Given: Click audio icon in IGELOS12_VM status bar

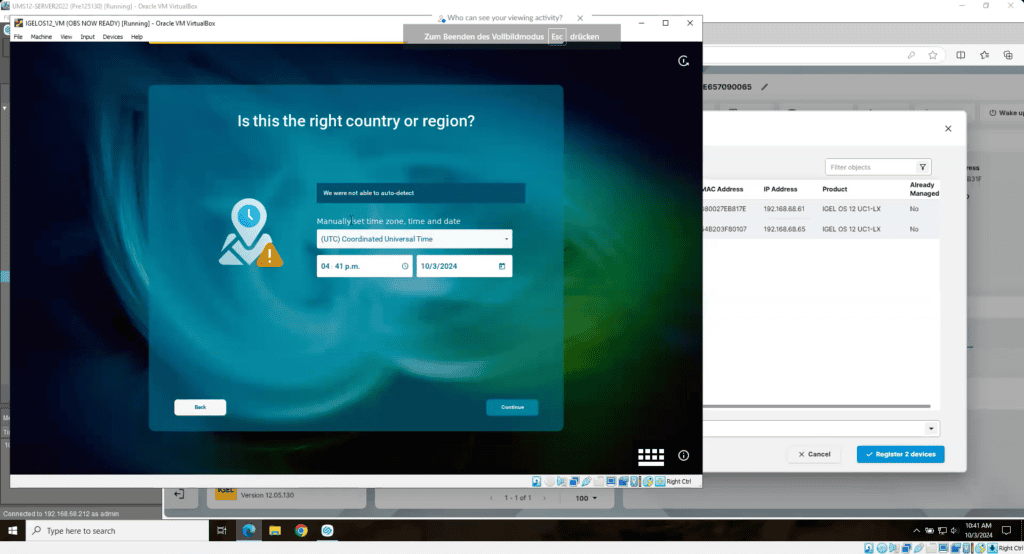Looking at the screenshot, I should 561,481.
